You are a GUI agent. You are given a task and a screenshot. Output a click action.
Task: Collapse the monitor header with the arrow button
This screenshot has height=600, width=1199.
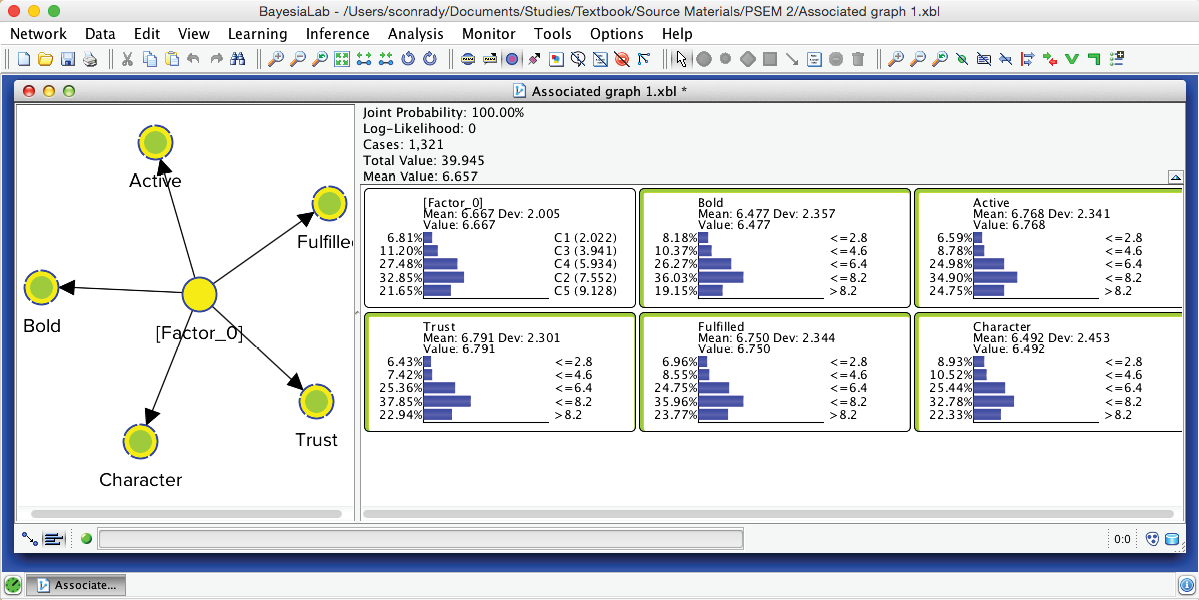point(1176,177)
